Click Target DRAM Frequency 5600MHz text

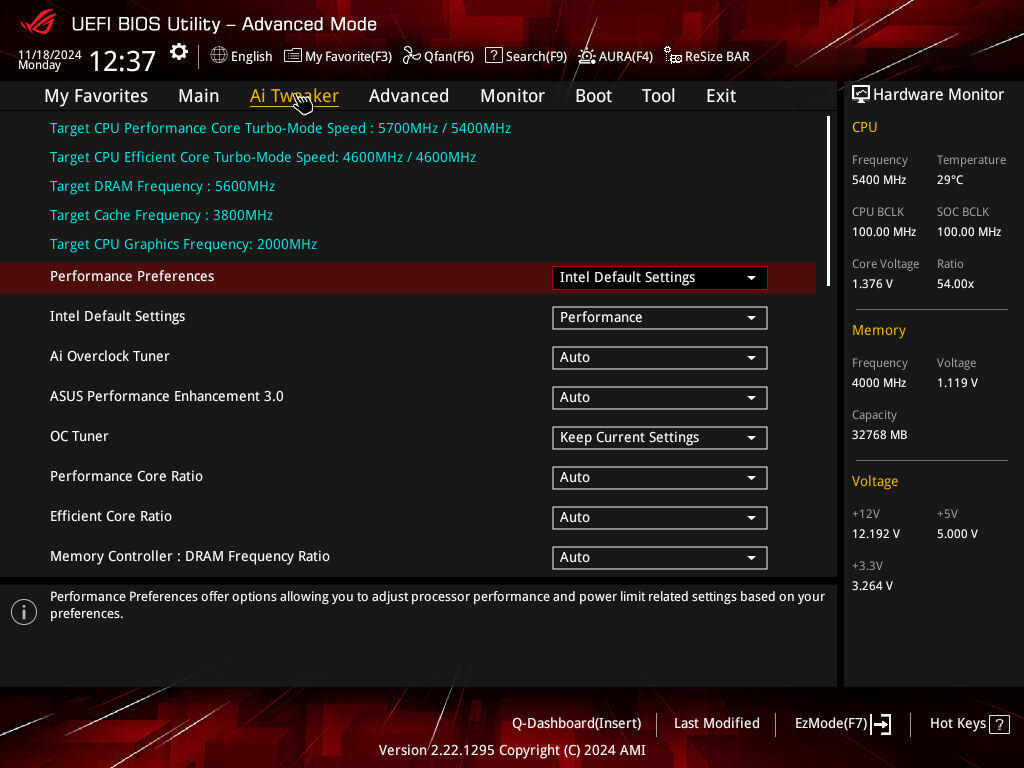point(163,186)
